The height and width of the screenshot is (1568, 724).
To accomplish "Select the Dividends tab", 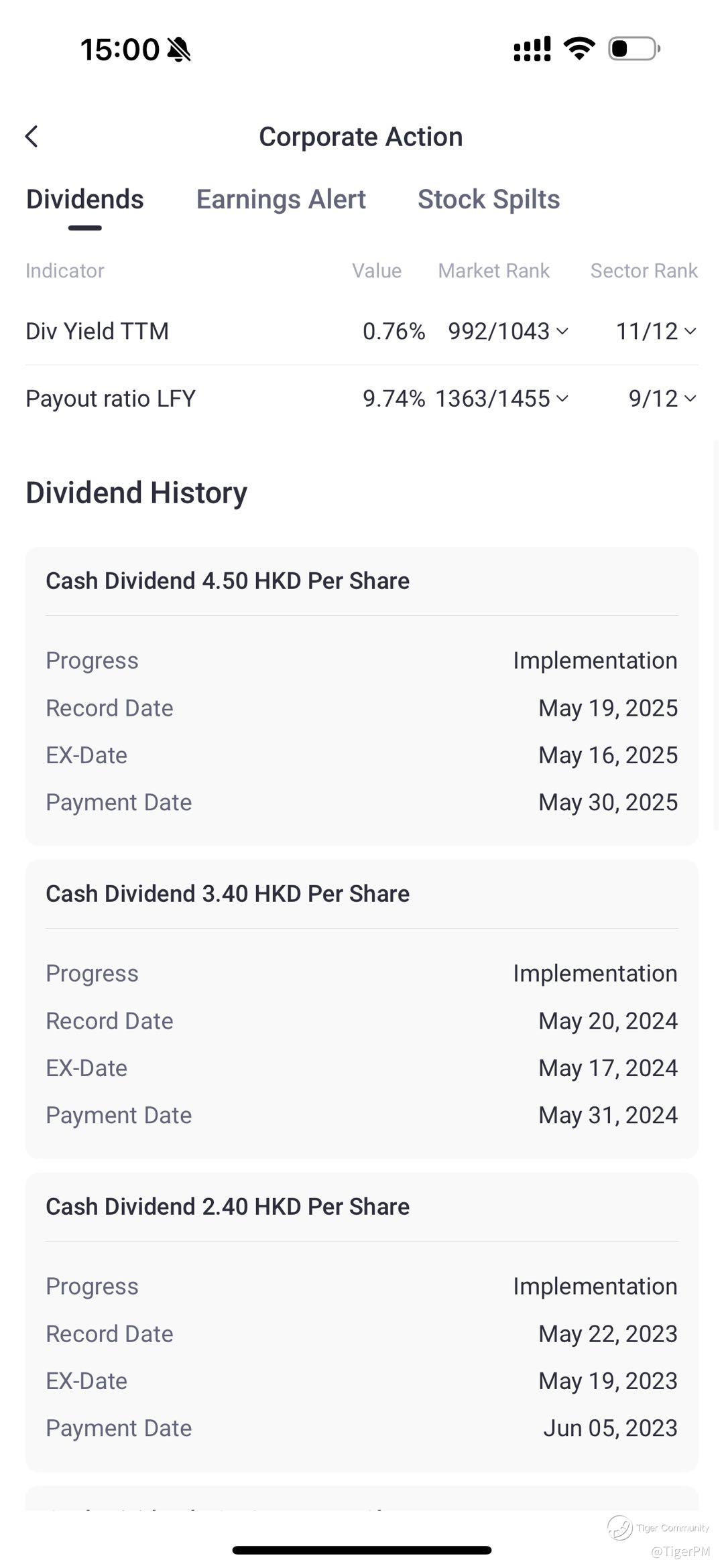I will point(85,200).
